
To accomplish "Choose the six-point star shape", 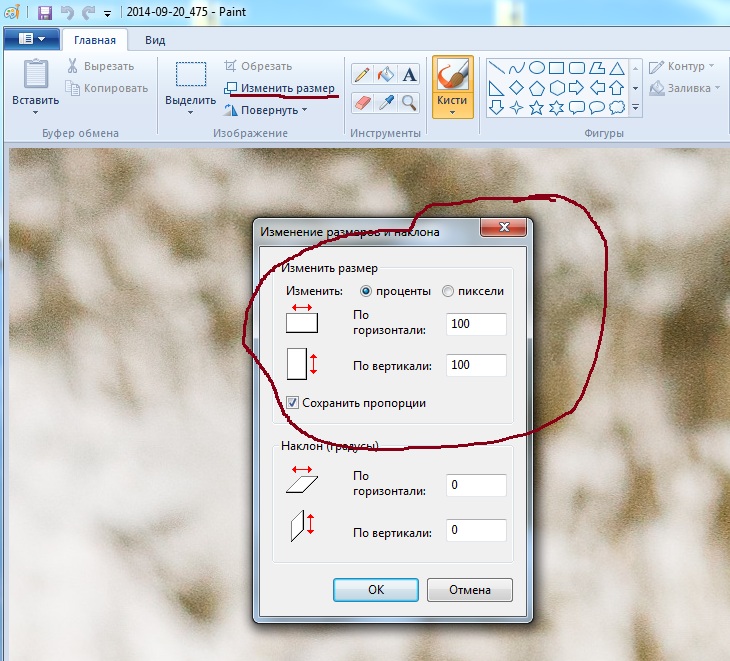I will 557,108.
